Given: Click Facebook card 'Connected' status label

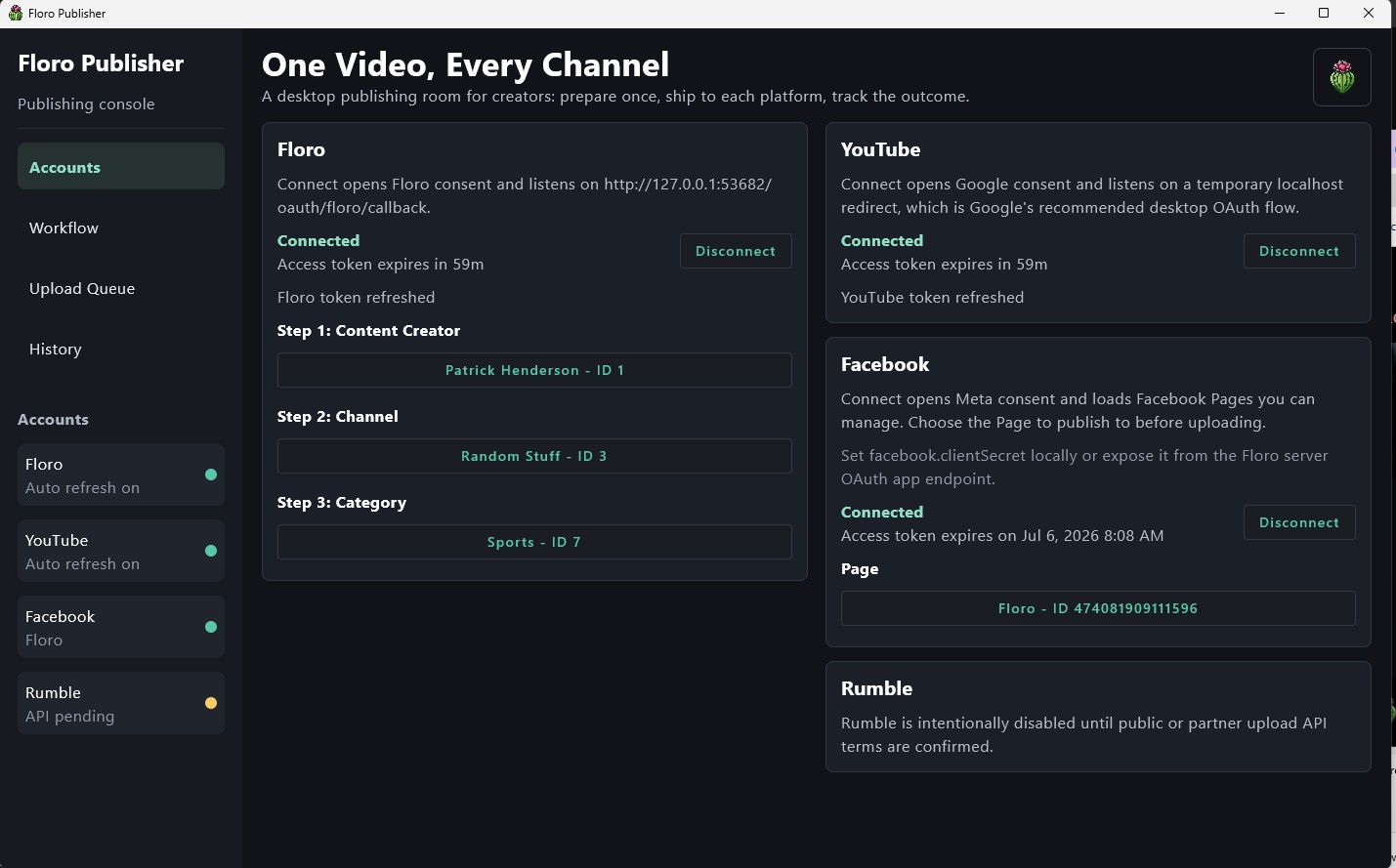Looking at the screenshot, I should point(882,512).
